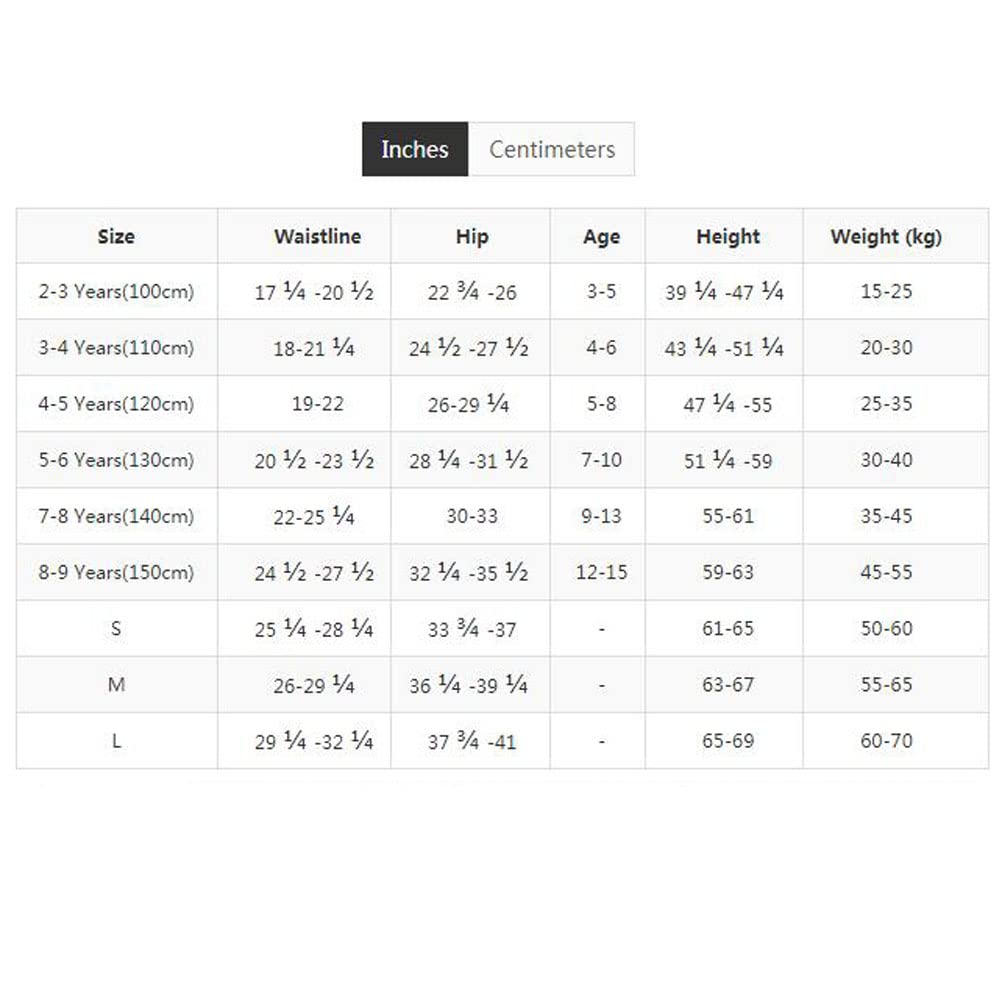Click the M size cell
Screen dimensions: 1002x1002
click(116, 685)
